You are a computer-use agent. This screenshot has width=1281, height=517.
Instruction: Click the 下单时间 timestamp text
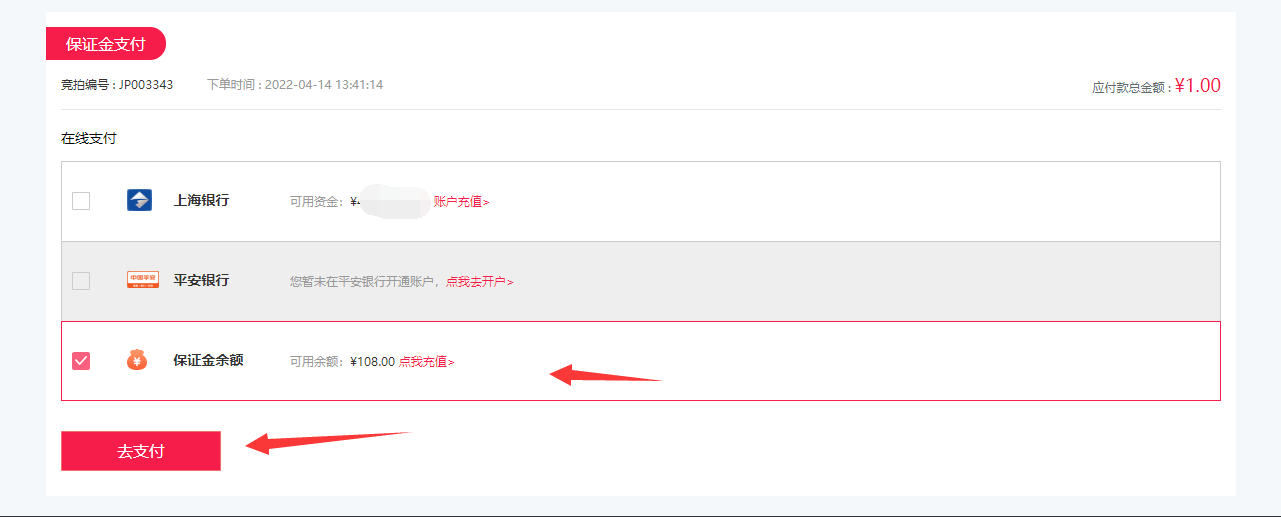(295, 85)
